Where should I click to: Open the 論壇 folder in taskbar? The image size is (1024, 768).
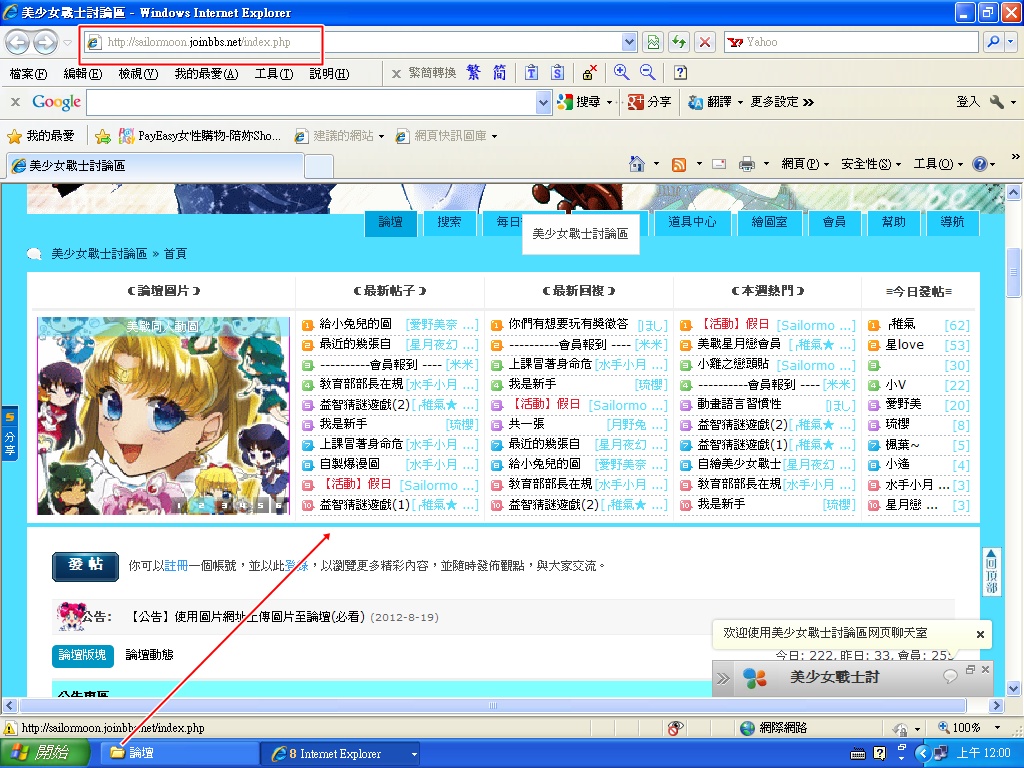tap(178, 753)
